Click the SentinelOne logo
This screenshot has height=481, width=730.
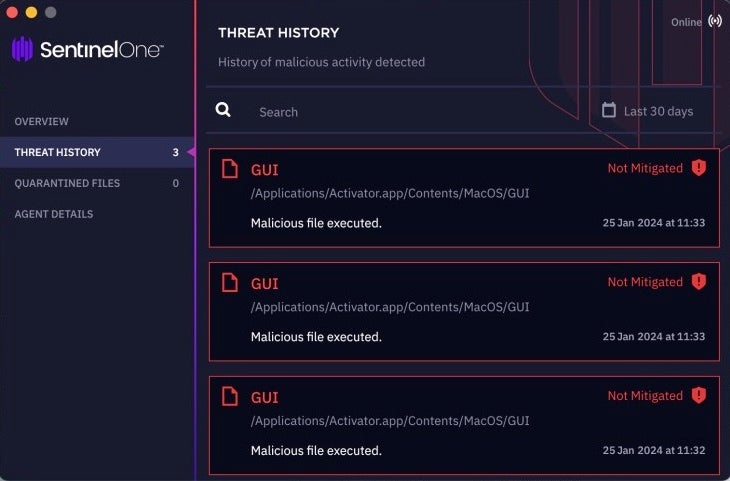87,49
